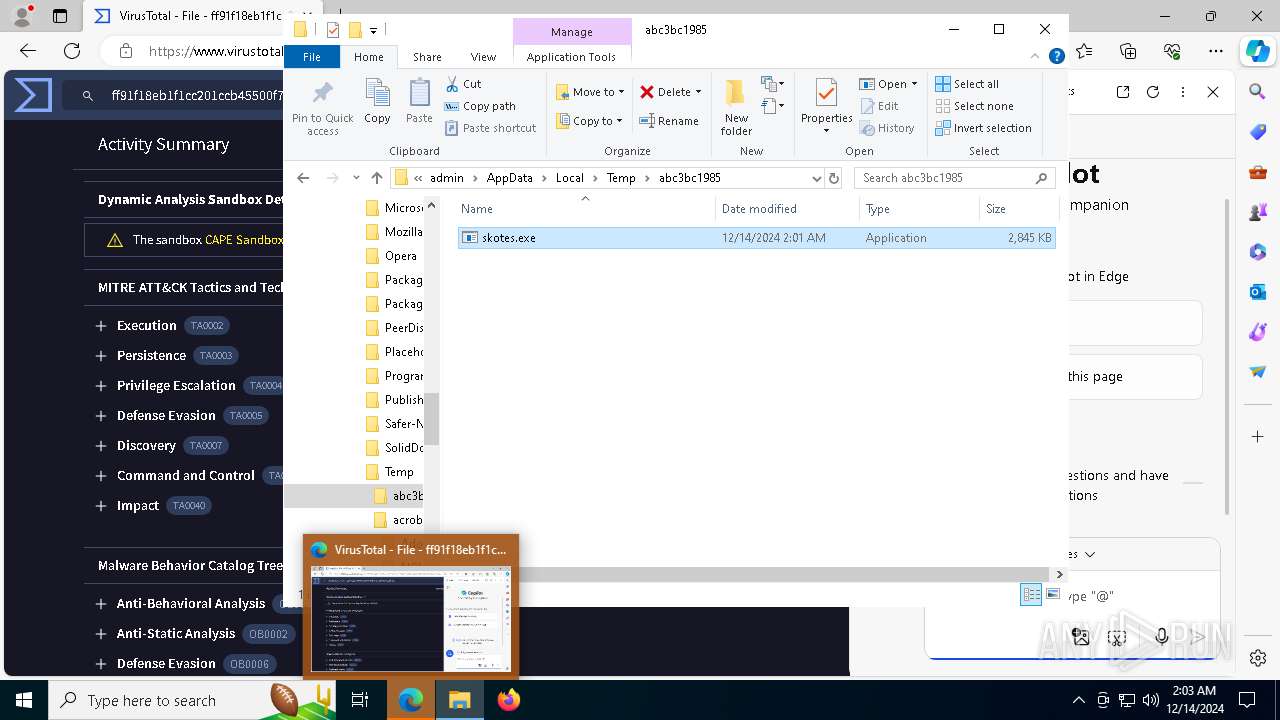This screenshot has width=1280, height=720.
Task: Select the skotes.exe file
Action: 756,238
